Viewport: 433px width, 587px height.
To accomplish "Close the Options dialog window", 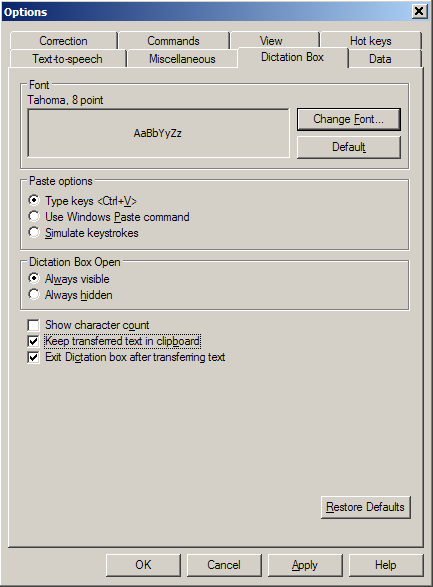I will tap(419, 11).
